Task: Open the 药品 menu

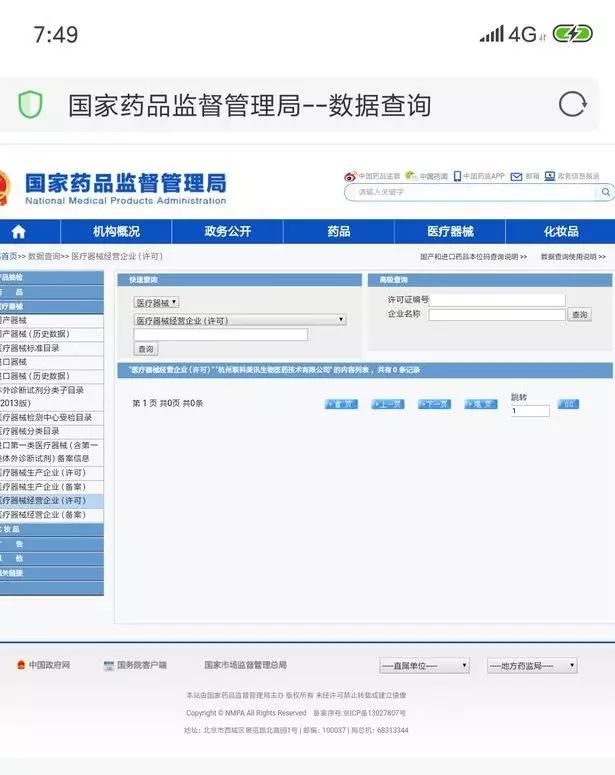Action: tap(339, 231)
